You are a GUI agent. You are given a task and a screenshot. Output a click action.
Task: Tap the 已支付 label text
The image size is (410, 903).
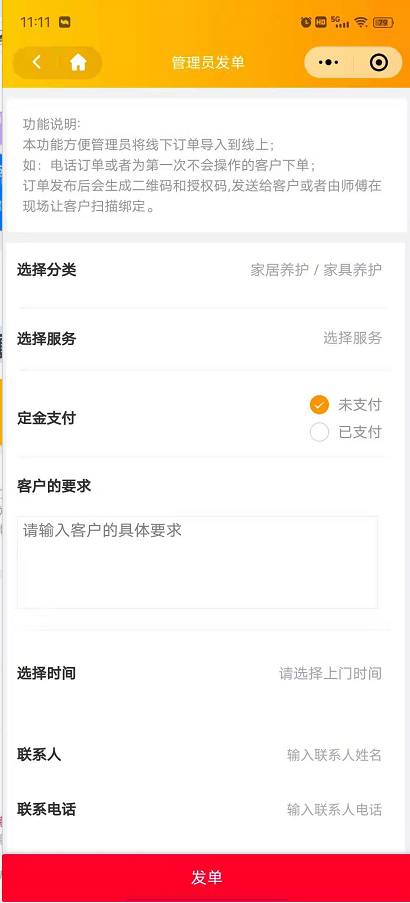point(360,432)
